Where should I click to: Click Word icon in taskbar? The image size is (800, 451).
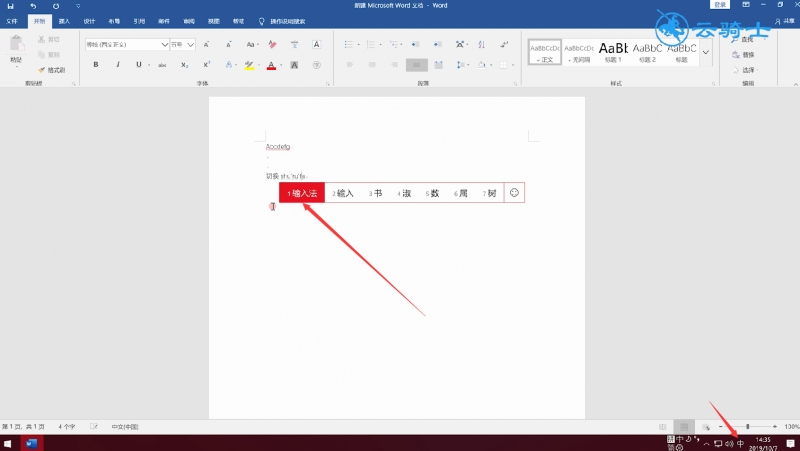32,443
